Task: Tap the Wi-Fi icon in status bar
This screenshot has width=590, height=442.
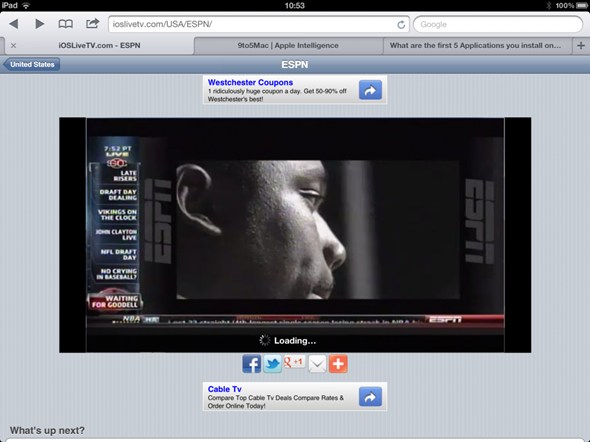Action: click(26, 5)
